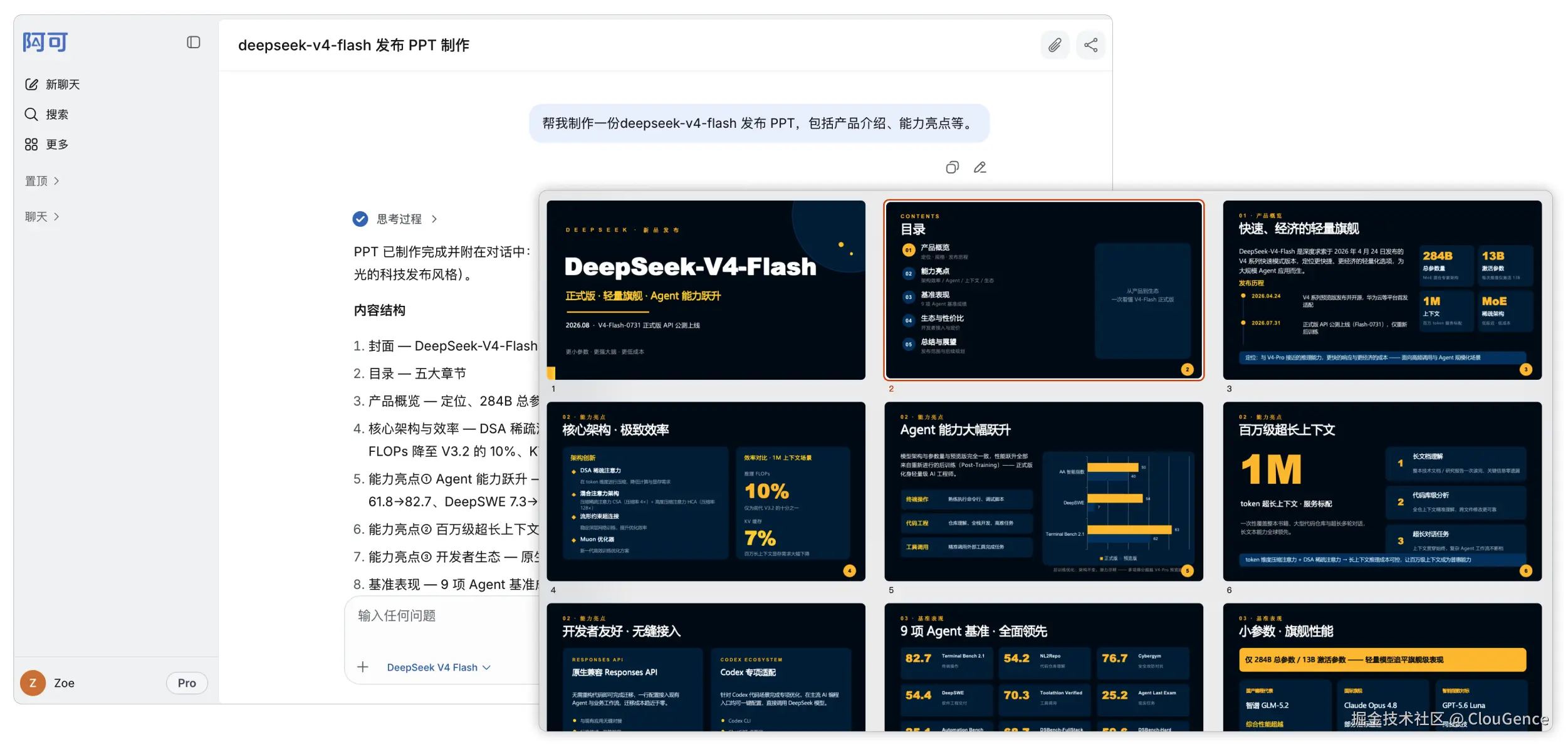Open slide 6 百万级超长上下文 thumbnail
Viewport: 1568px width, 747px height.
click(x=1382, y=491)
